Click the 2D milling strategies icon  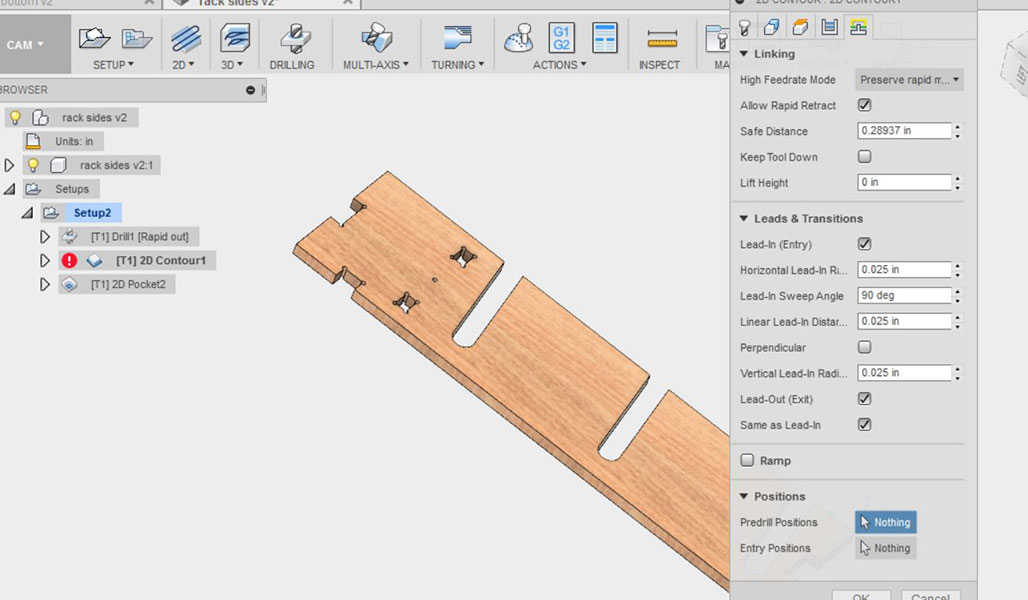[x=186, y=39]
